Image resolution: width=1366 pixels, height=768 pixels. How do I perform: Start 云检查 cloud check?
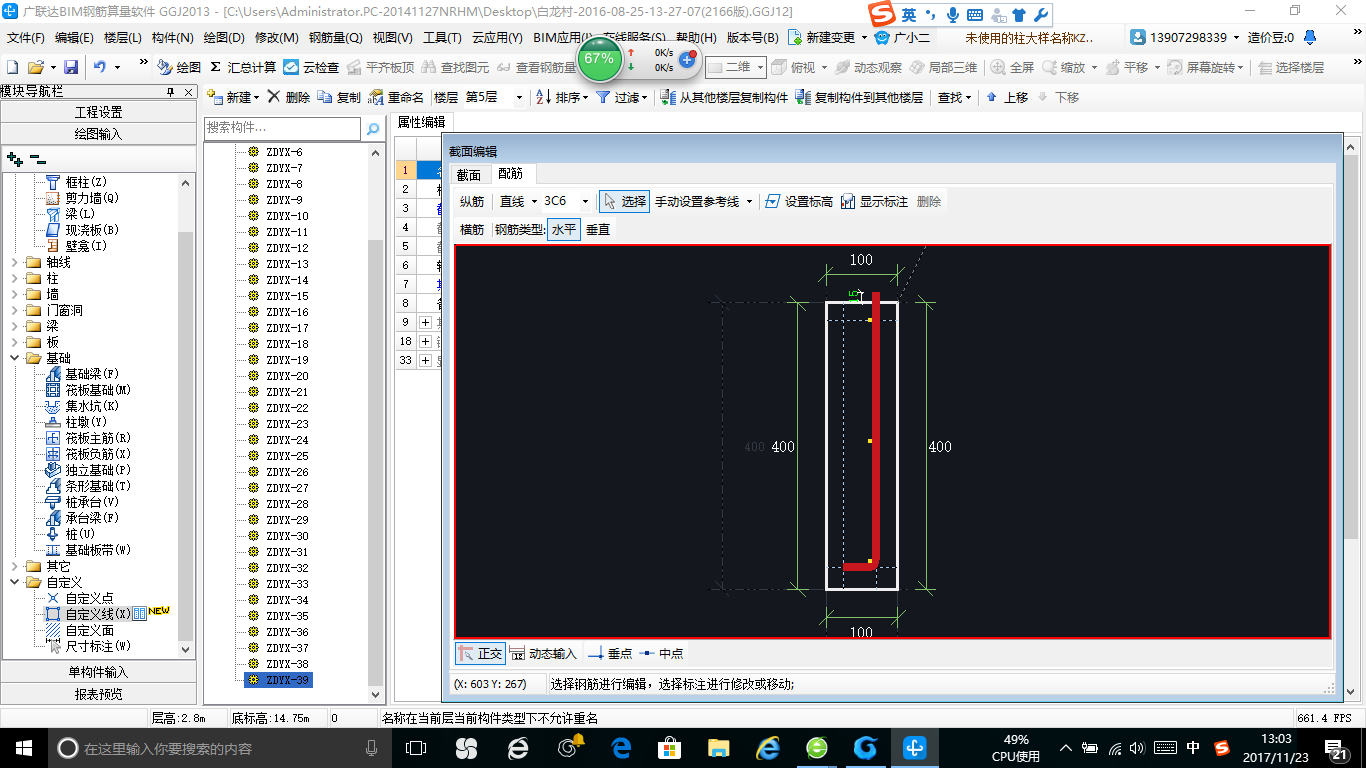312,67
